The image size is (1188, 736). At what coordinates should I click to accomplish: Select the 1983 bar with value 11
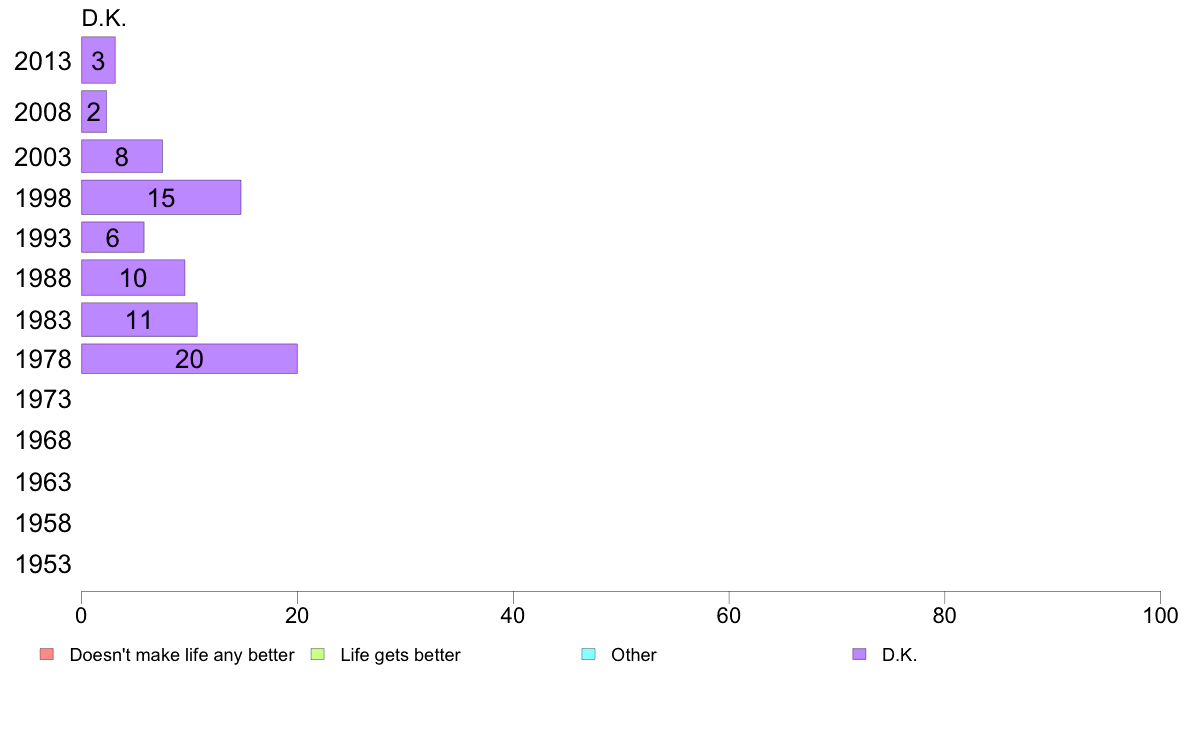[139, 319]
